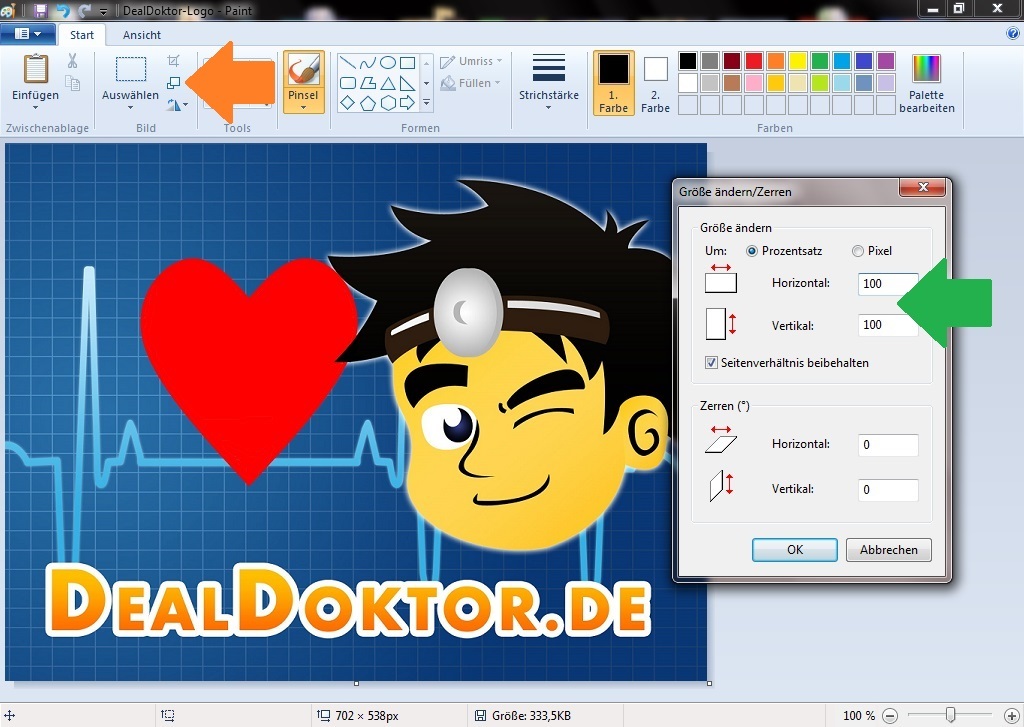Click zoom in plus button
The height and width of the screenshot is (727, 1024).
coord(1012,716)
